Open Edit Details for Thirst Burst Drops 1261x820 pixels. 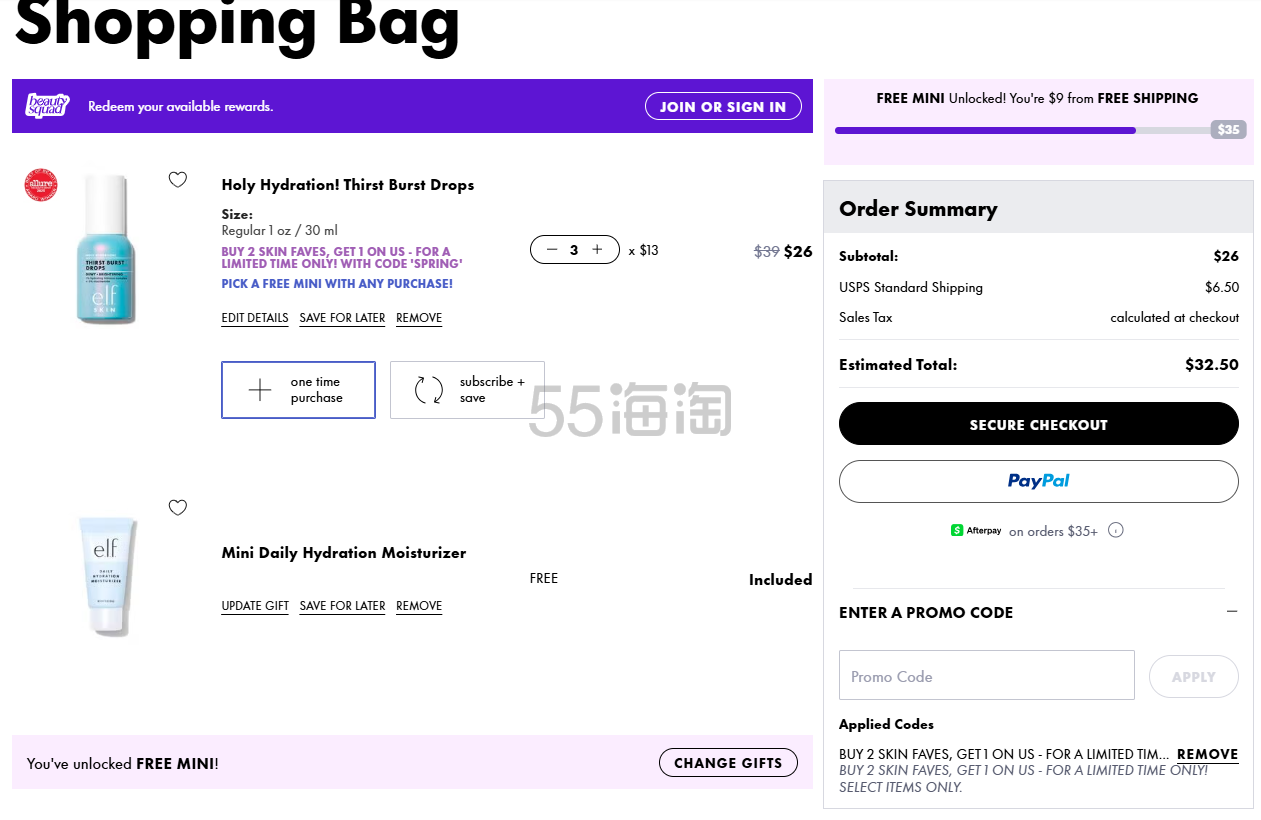coord(255,318)
